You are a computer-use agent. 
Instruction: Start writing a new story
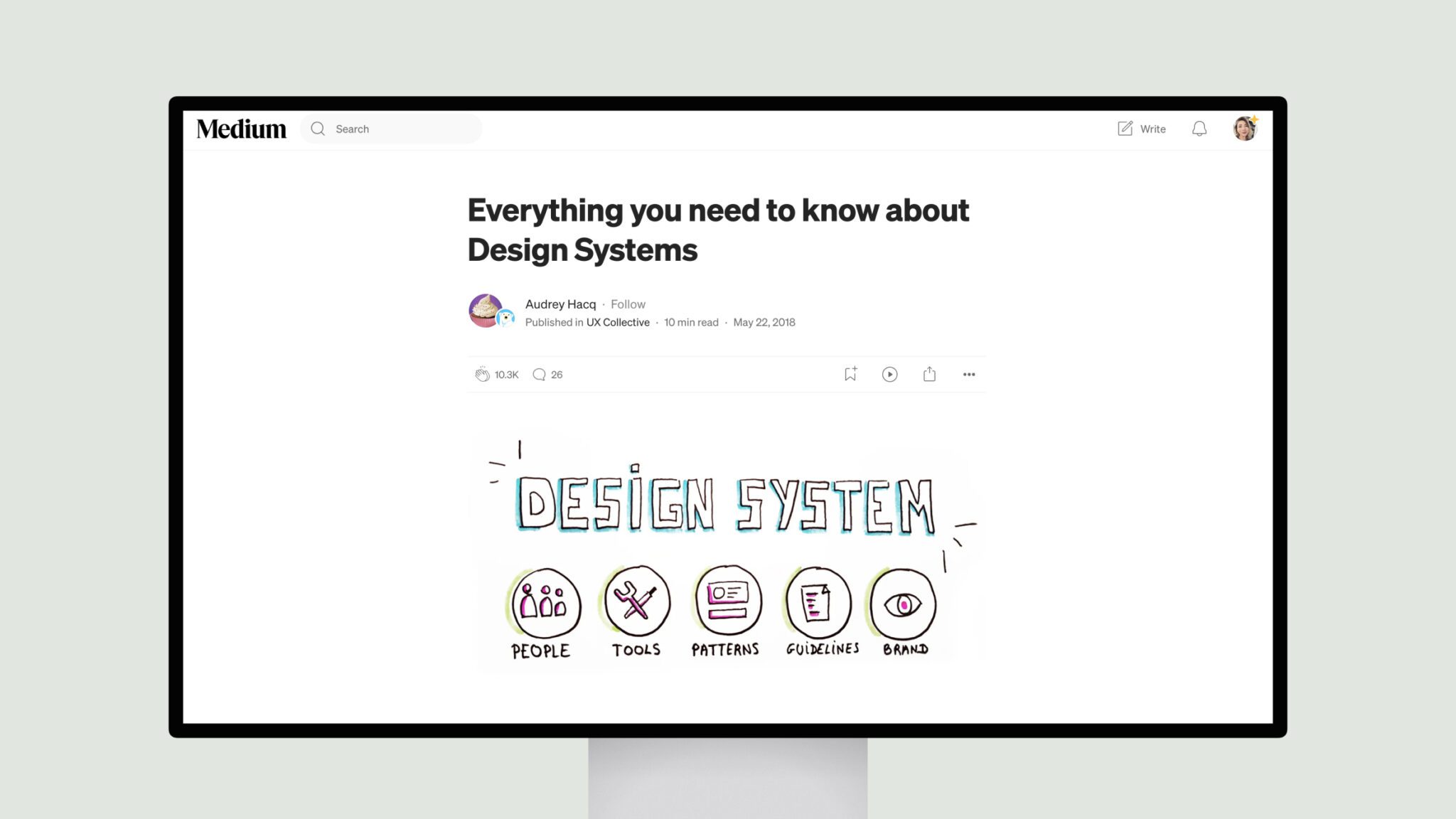(1142, 129)
